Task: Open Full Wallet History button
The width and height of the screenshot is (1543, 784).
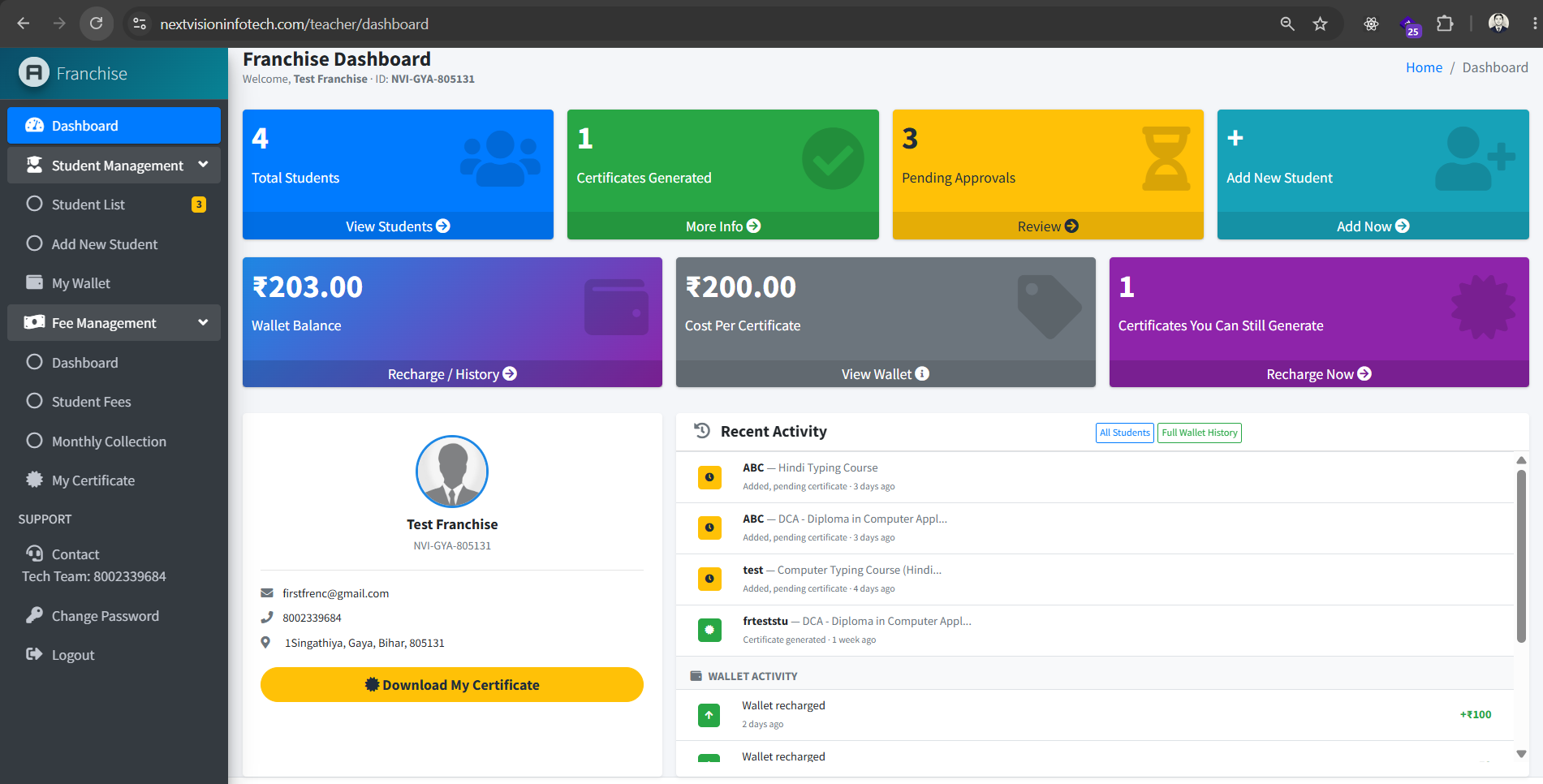Action: [x=1200, y=433]
